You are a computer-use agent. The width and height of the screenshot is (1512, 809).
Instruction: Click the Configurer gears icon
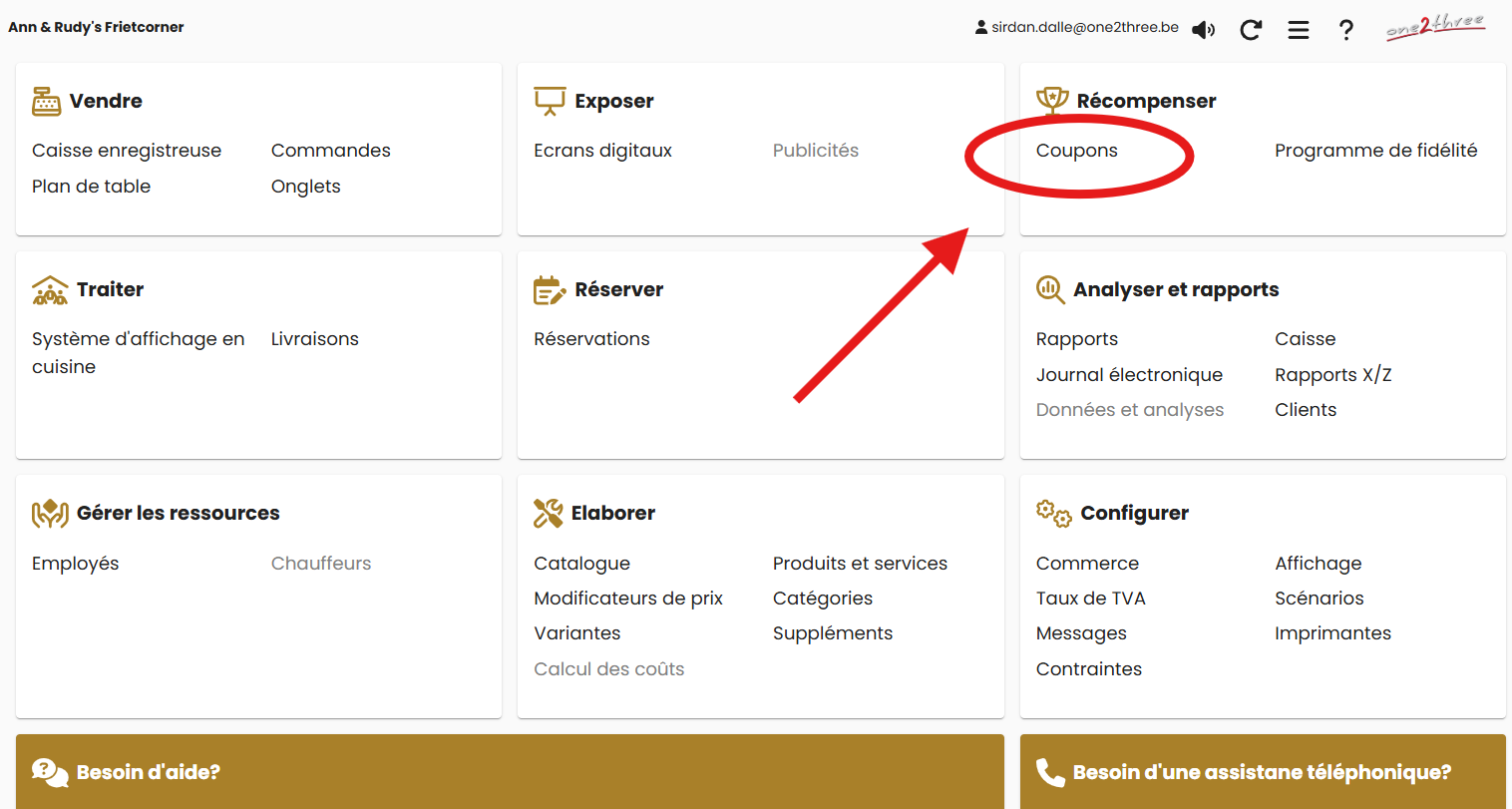pos(1053,514)
